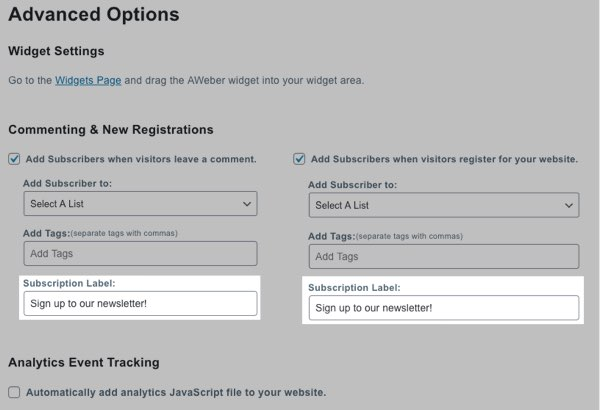The image size is (600, 410).
Task: Click "Subscription Label:" caption in registration section
Action: [x=355, y=287]
